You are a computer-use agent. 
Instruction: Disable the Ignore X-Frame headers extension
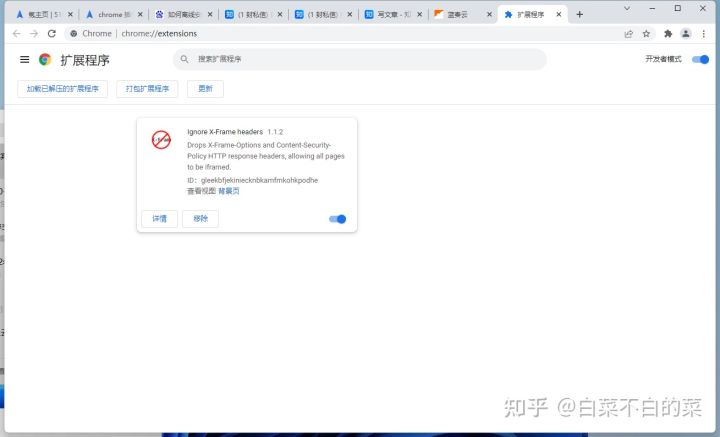point(338,219)
